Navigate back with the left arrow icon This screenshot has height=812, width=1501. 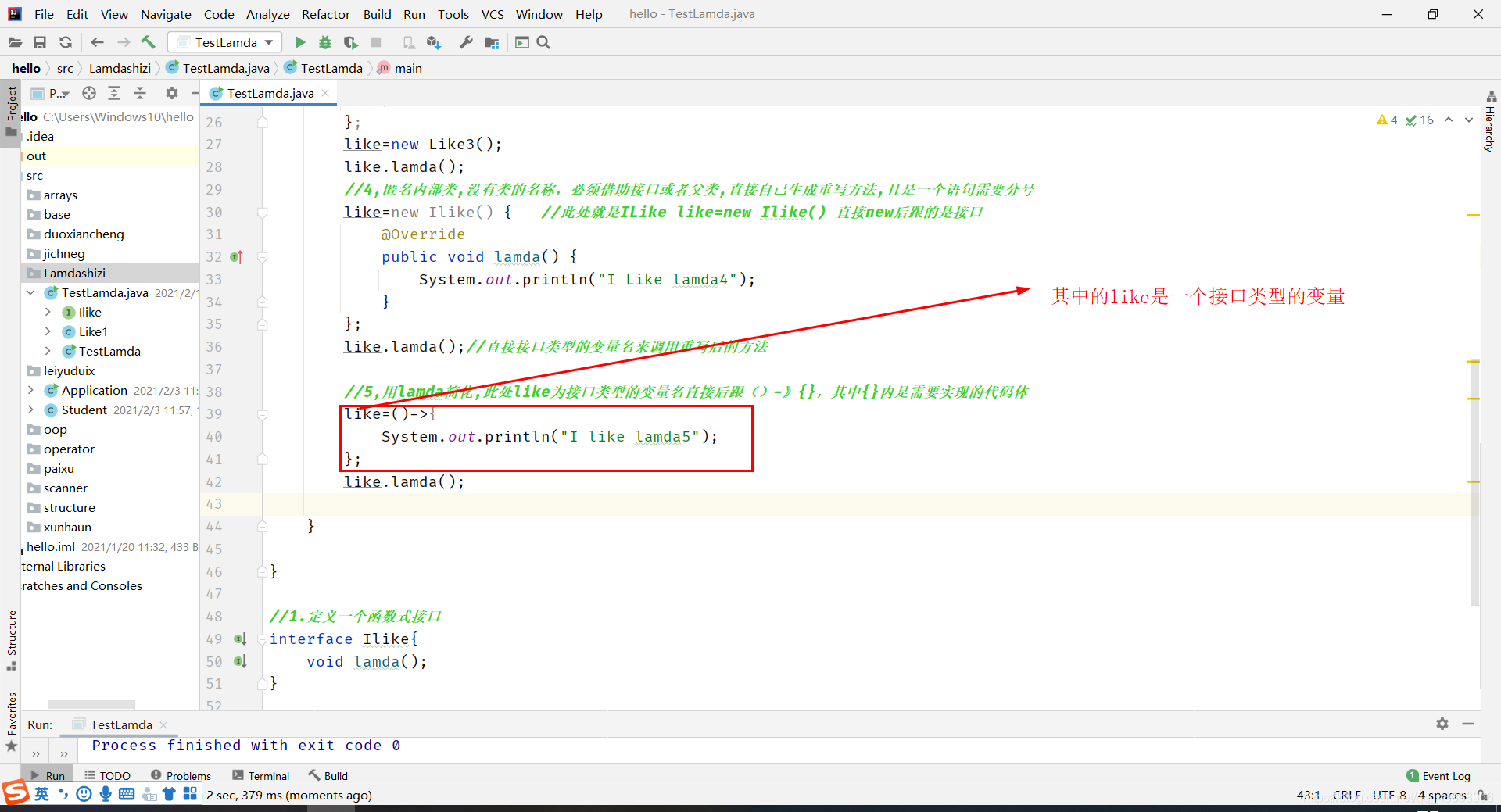point(97,42)
